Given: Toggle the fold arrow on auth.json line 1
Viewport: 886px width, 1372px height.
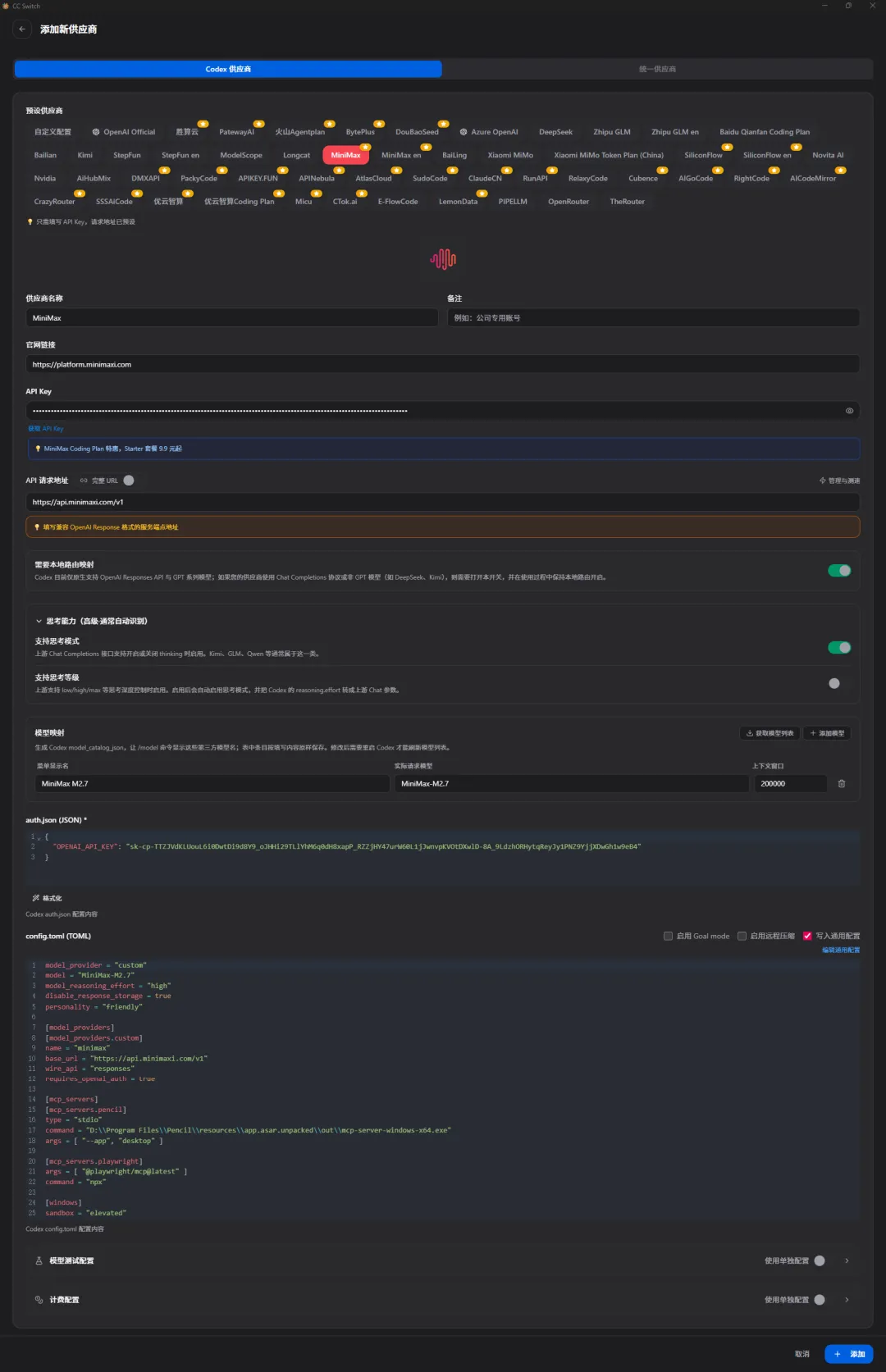Looking at the screenshot, I should point(39,837).
